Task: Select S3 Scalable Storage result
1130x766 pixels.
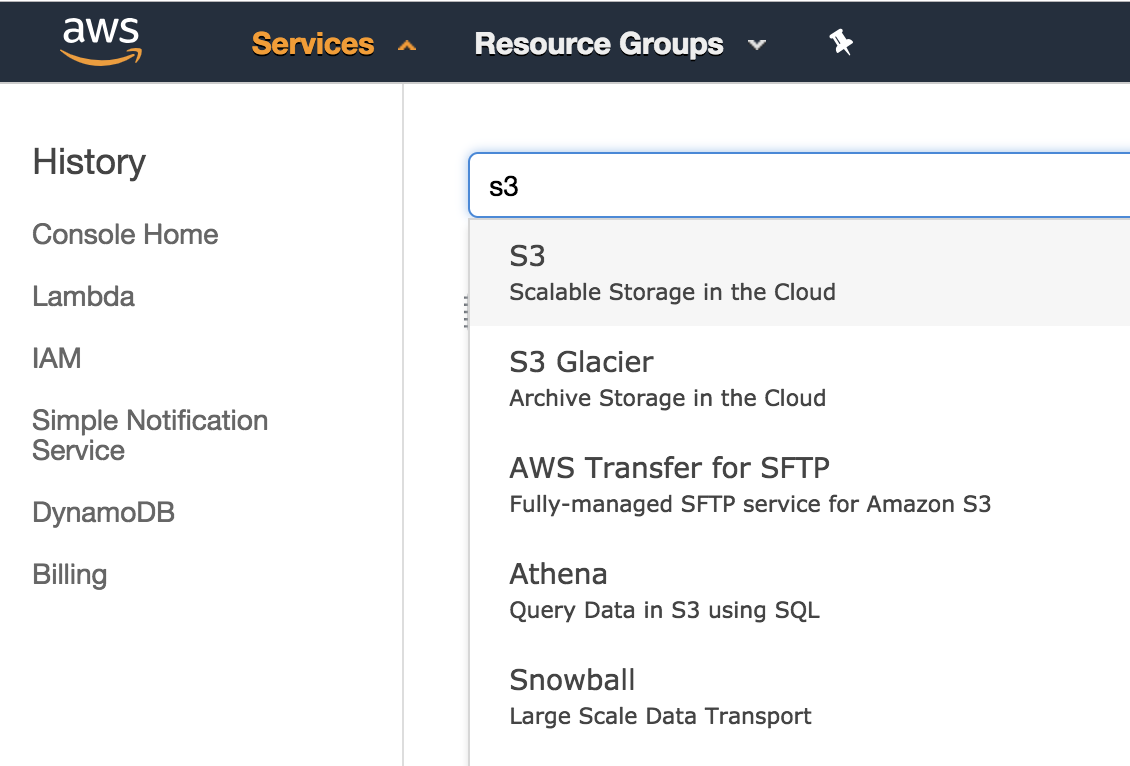Action: (800, 273)
